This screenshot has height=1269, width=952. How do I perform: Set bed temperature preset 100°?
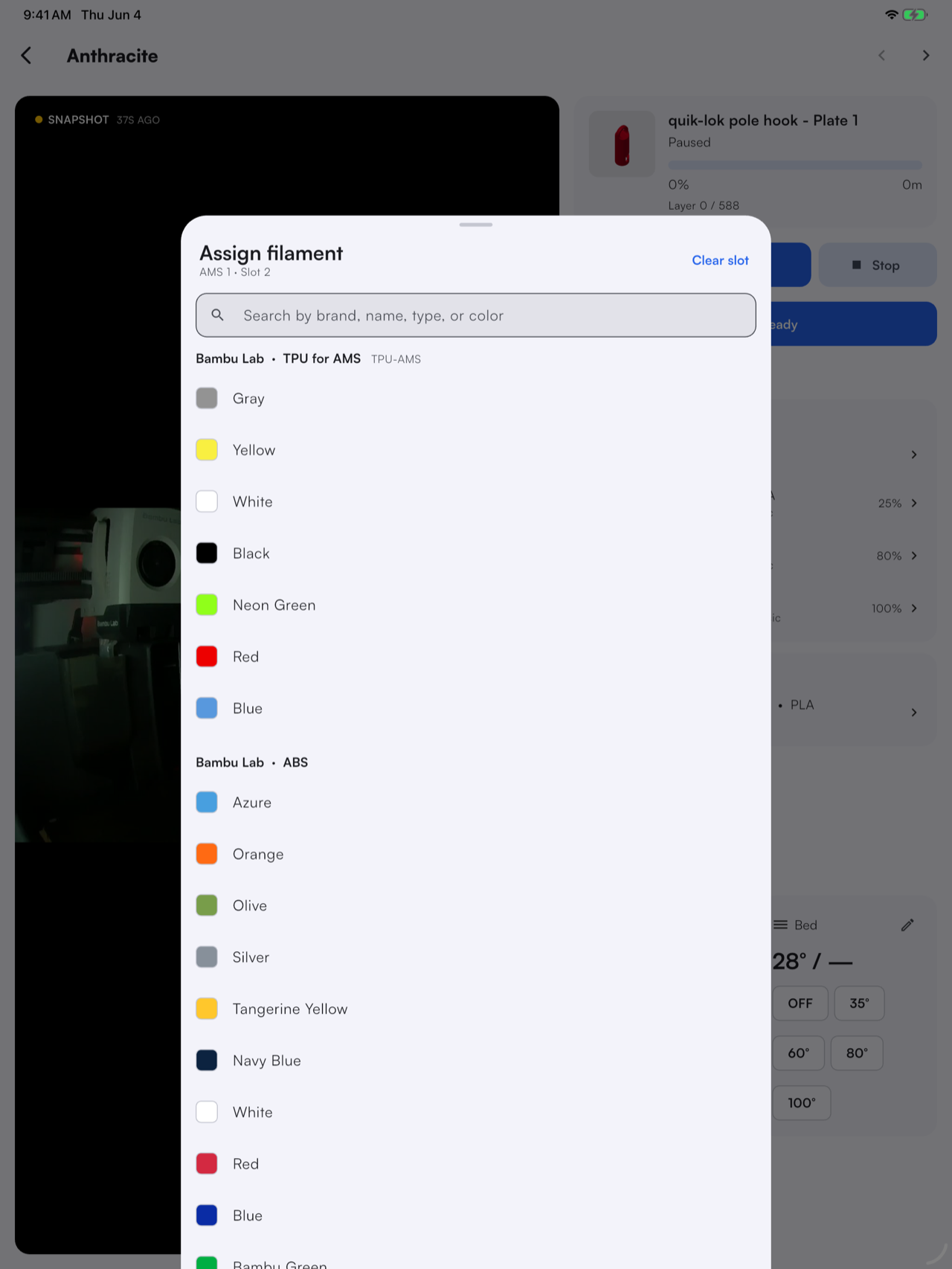(802, 1102)
